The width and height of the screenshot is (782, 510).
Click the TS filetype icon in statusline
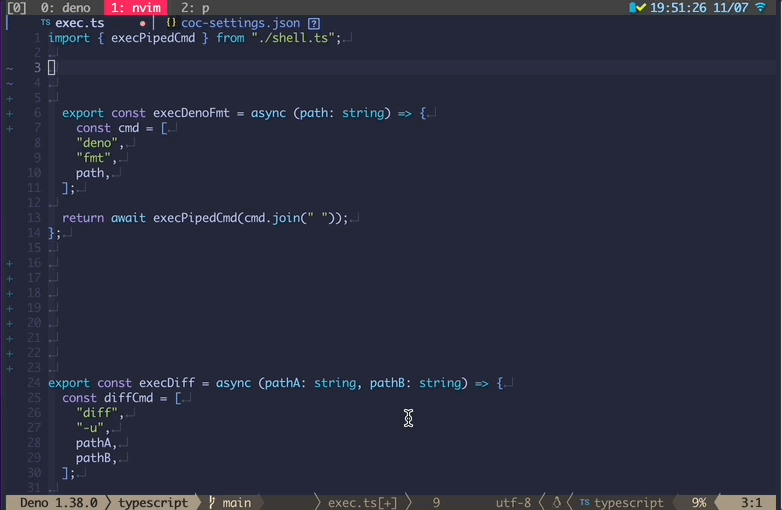(x=585, y=502)
